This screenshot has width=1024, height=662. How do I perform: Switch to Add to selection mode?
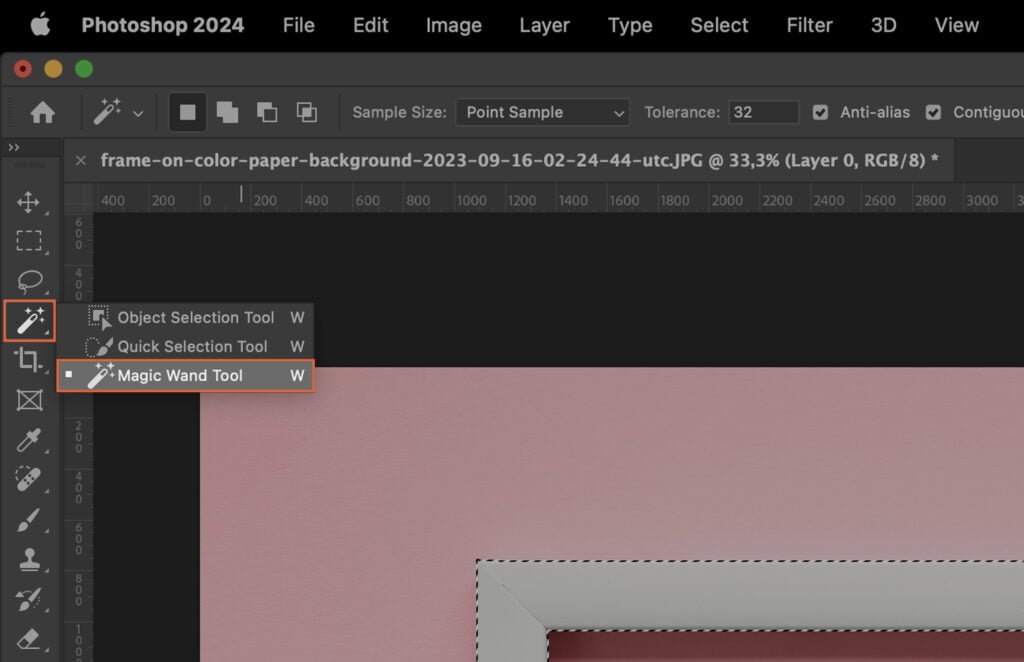coord(227,112)
